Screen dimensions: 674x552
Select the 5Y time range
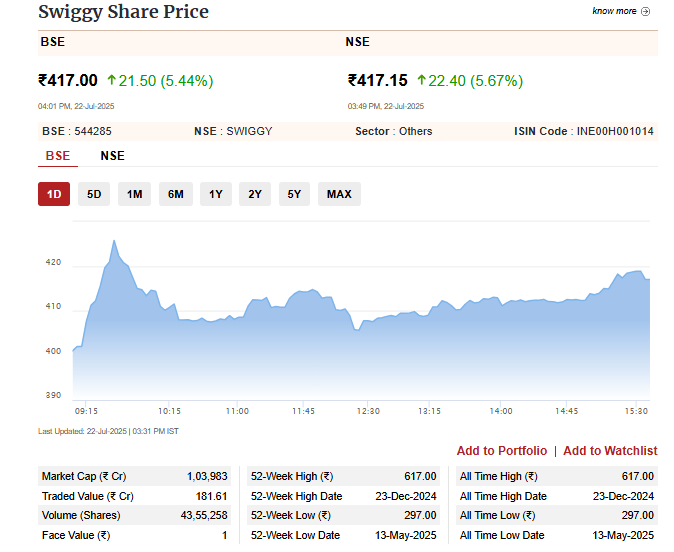294,194
